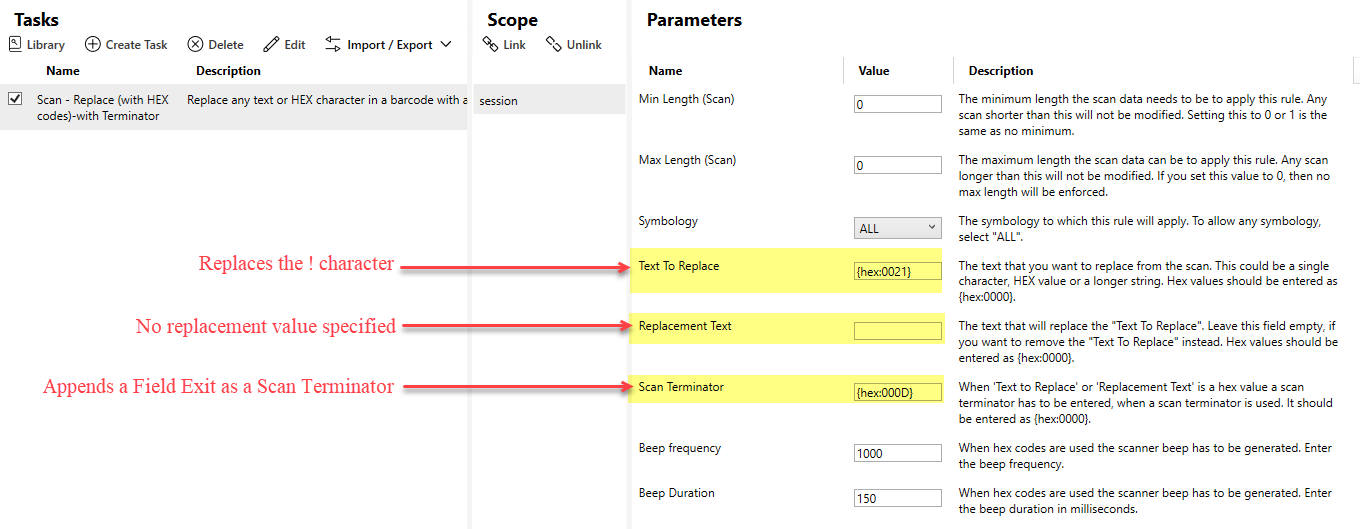The image size is (1360, 529).
Task: Click the Beep Duration input box
Action: (897, 498)
